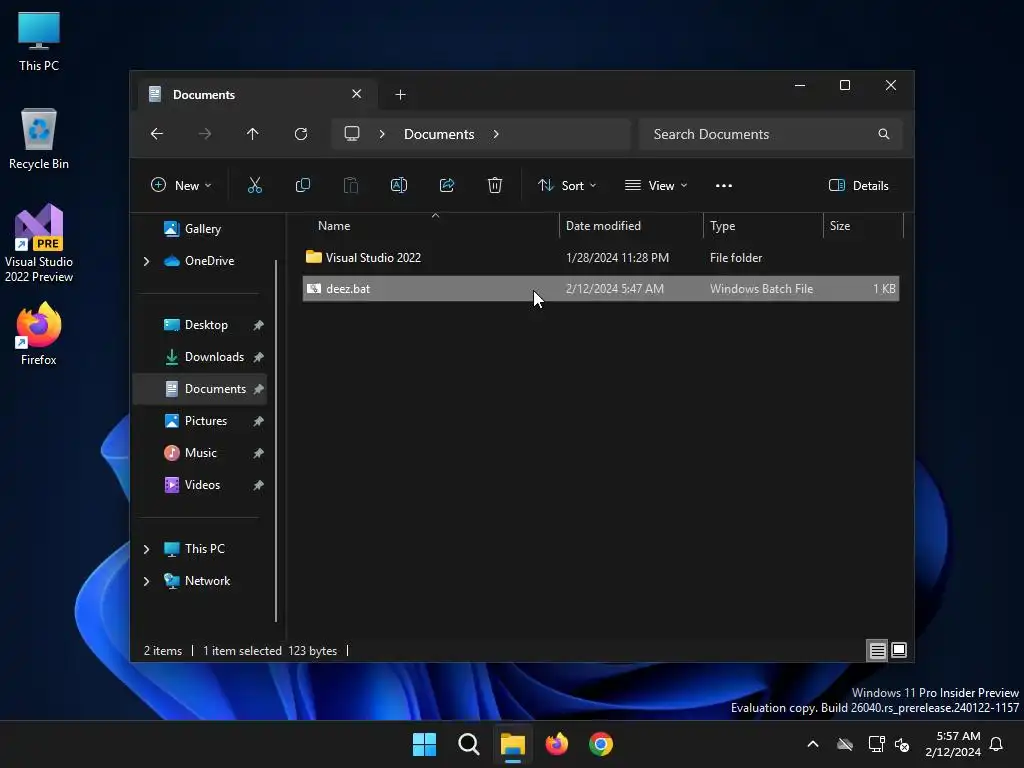Navigate up one folder level
This screenshot has height=768, width=1024.
pyautogui.click(x=253, y=134)
